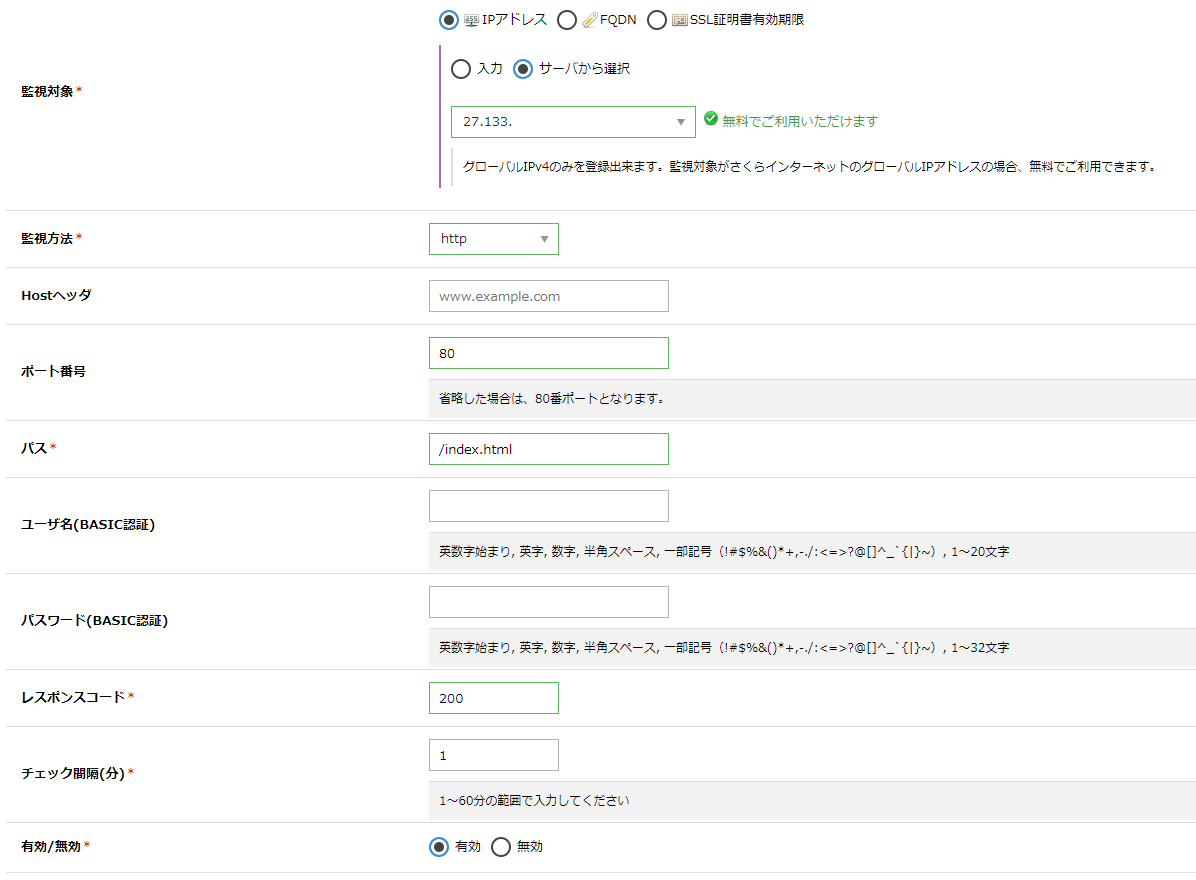The image size is (1196, 880).
Task: Enable monitoring with the 有効 radio
Action: (437, 846)
